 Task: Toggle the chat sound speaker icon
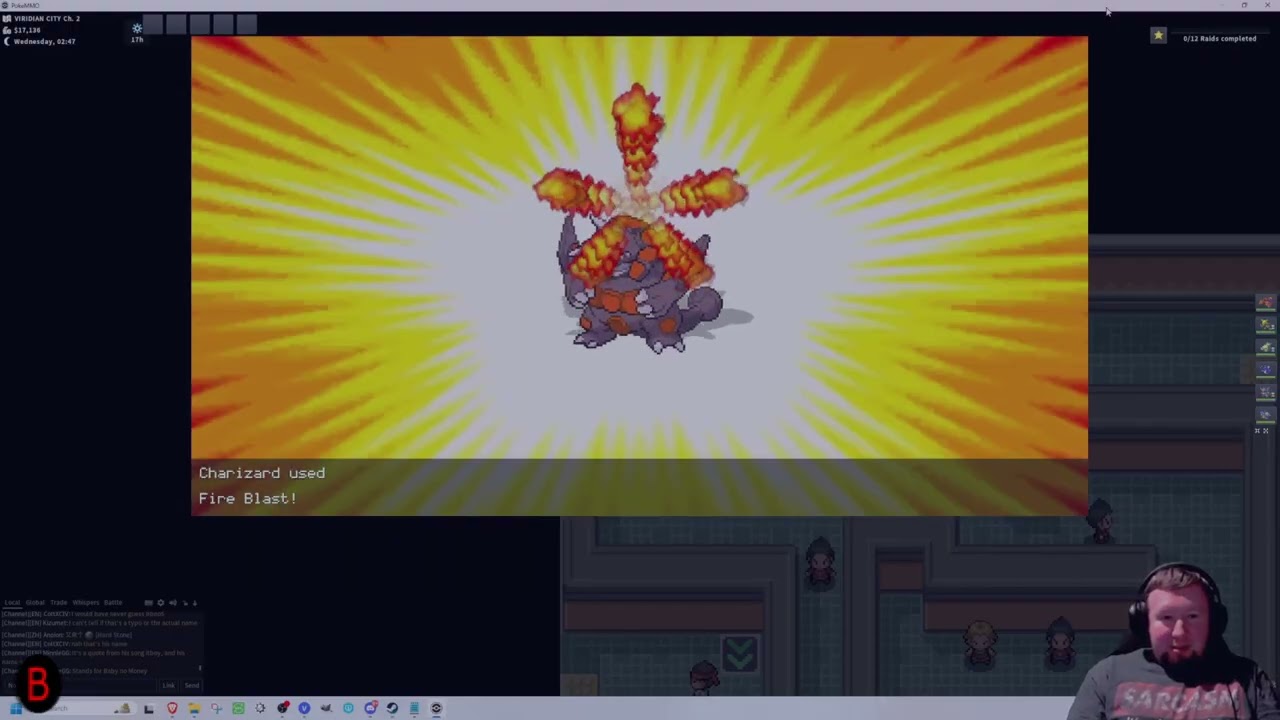pyautogui.click(x=173, y=603)
